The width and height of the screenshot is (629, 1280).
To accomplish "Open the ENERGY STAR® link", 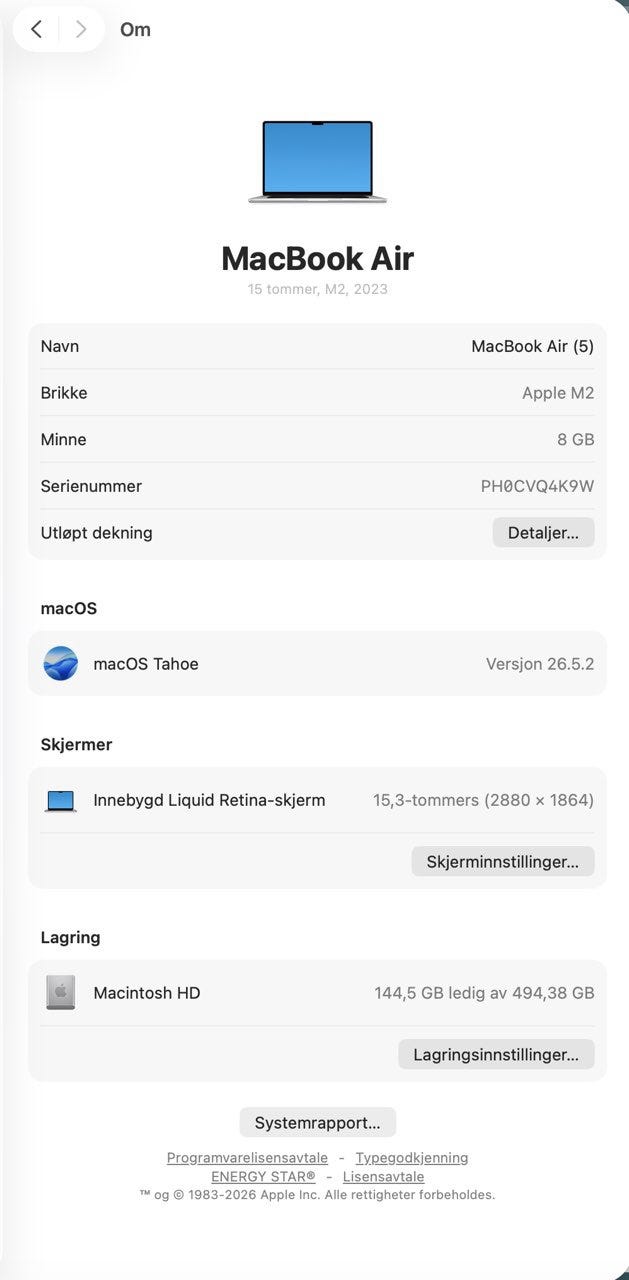I will [263, 1177].
